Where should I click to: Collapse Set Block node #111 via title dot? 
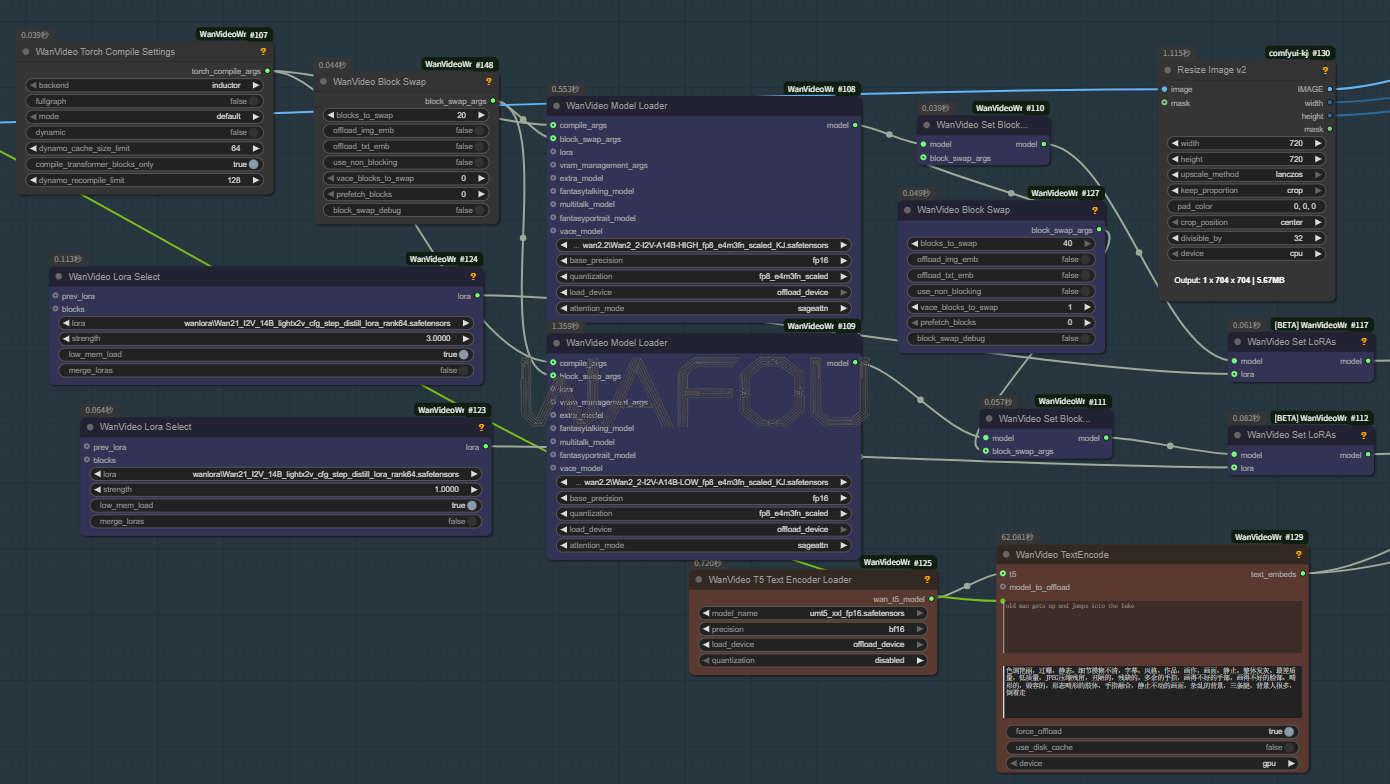989,418
